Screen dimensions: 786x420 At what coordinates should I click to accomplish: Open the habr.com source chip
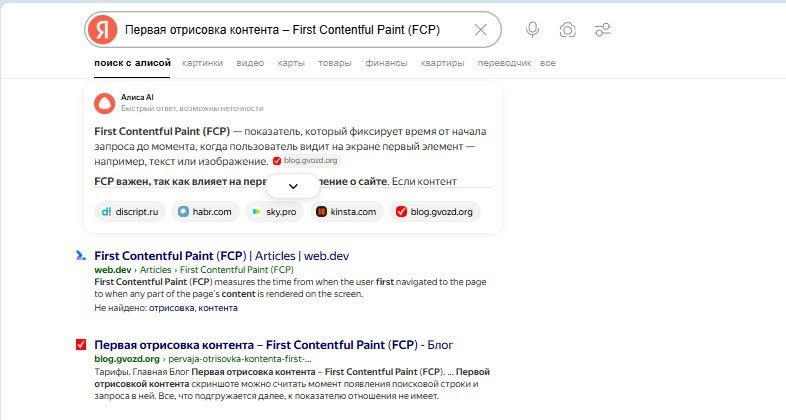point(207,211)
